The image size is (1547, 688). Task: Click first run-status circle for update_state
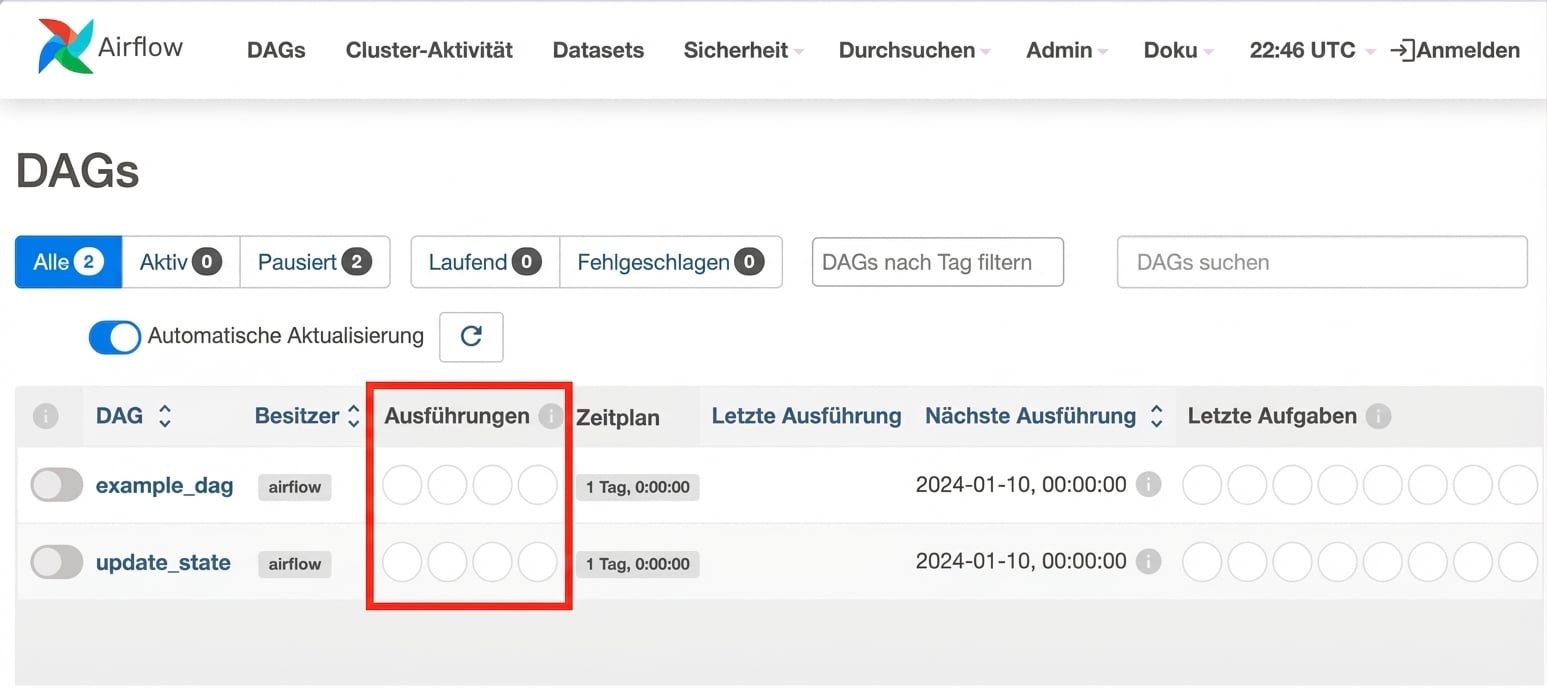(402, 562)
